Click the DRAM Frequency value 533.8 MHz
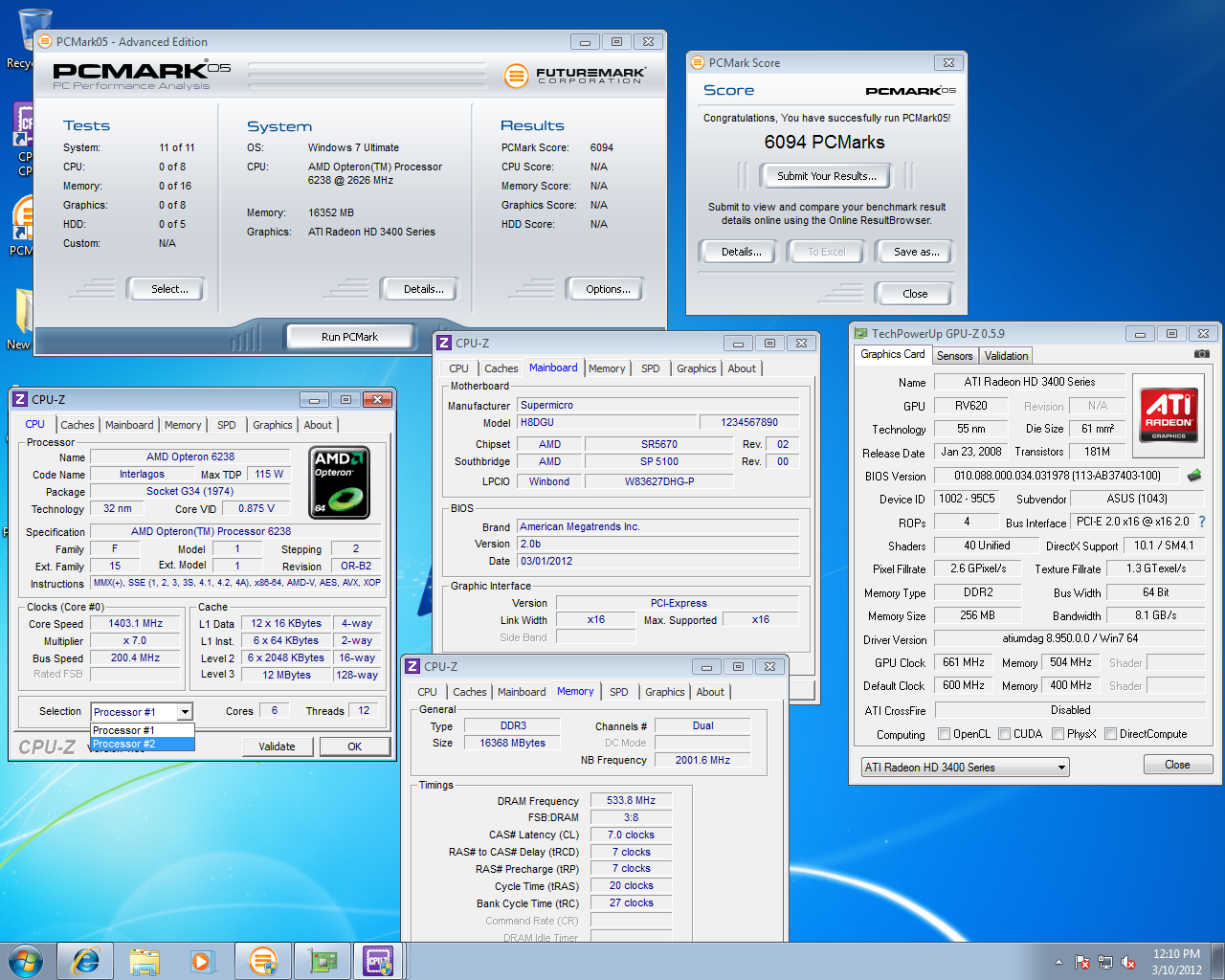The image size is (1225, 980). [x=631, y=800]
